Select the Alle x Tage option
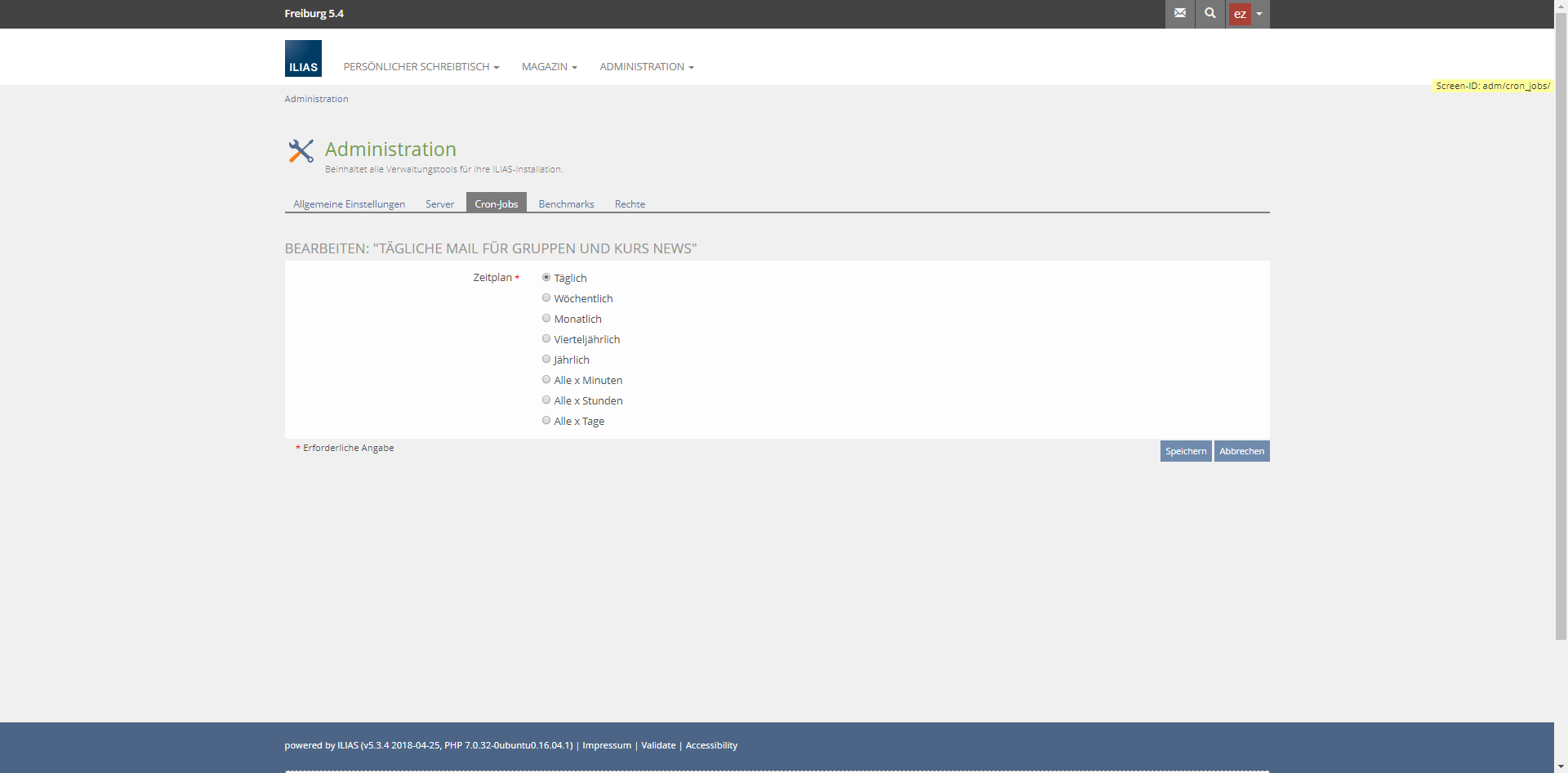1568x773 pixels. (x=546, y=421)
